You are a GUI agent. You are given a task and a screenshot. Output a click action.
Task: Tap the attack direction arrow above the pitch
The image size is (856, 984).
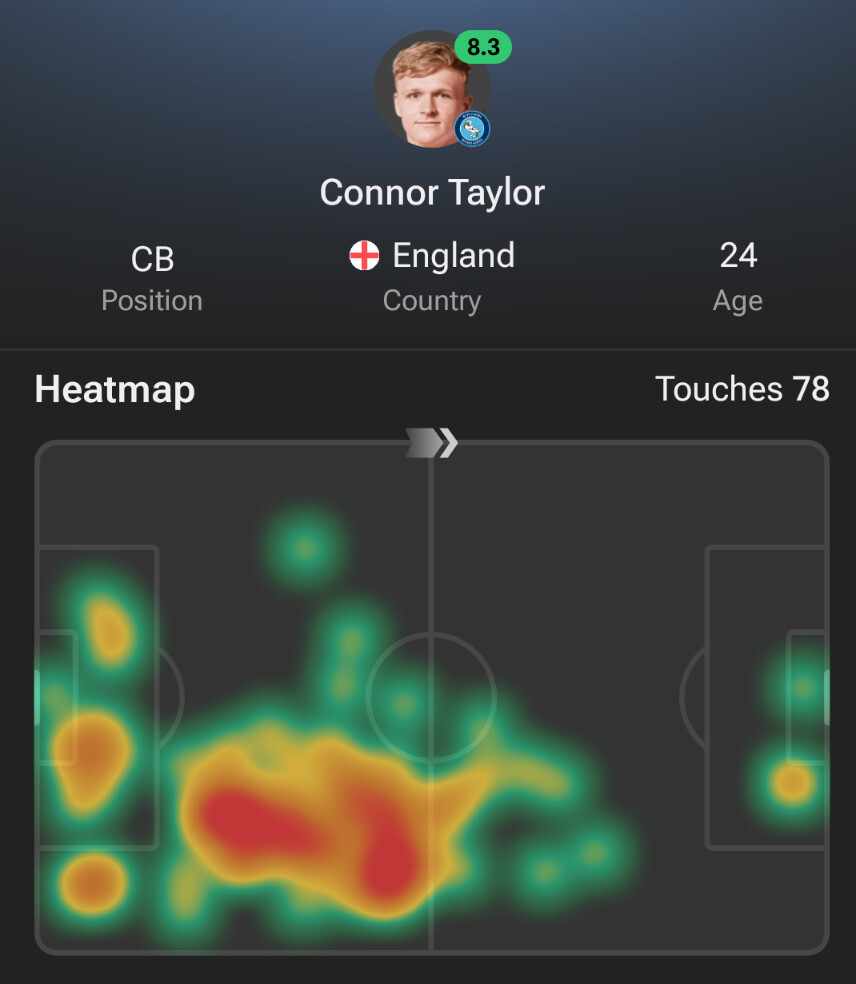click(x=431, y=443)
